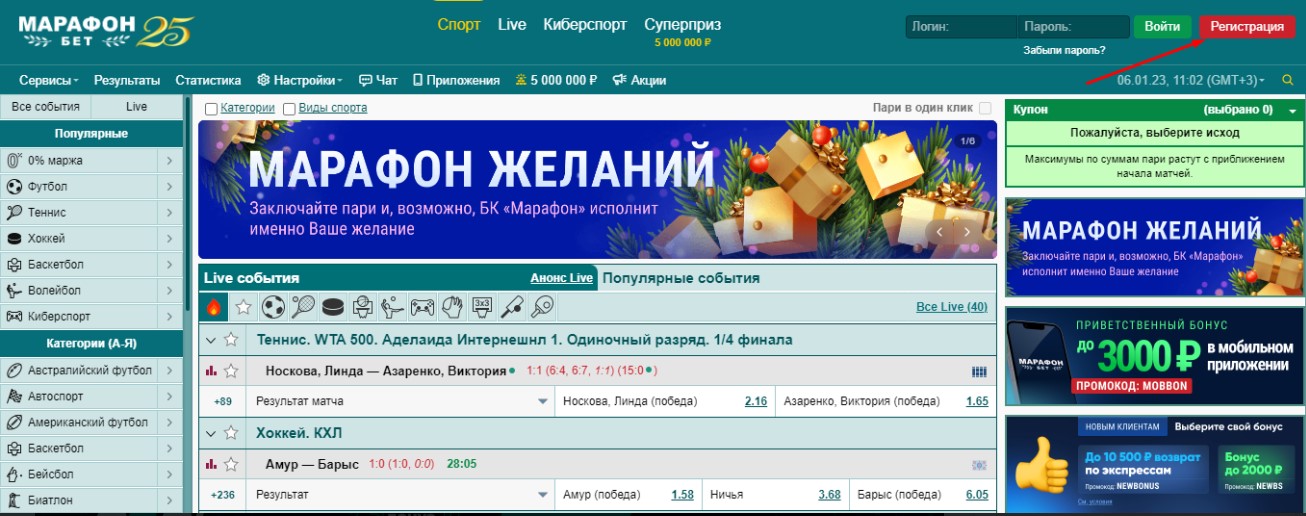Open Результаты in the menu bar
Viewport: 1306px width, 516px height.
(127, 80)
